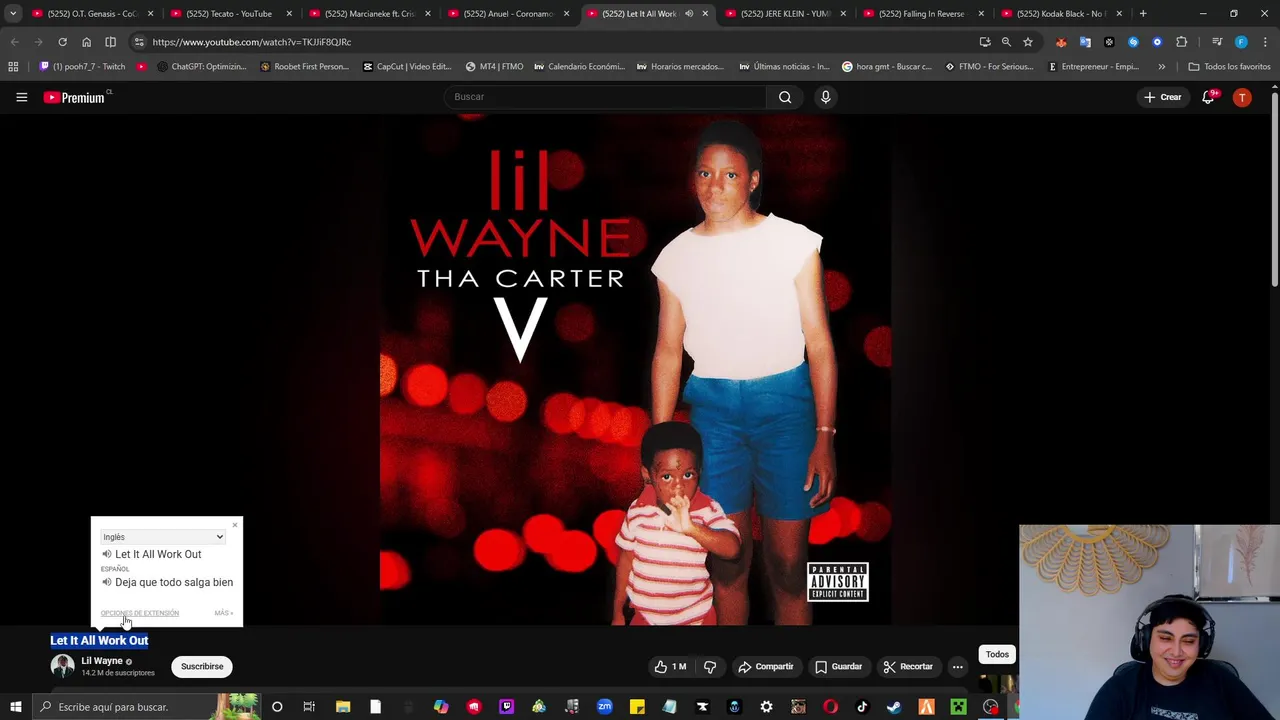Viewport: 1280px width, 720px height.
Task: Open the pooh7_7 - Twitch bookmark
Action: [81, 67]
